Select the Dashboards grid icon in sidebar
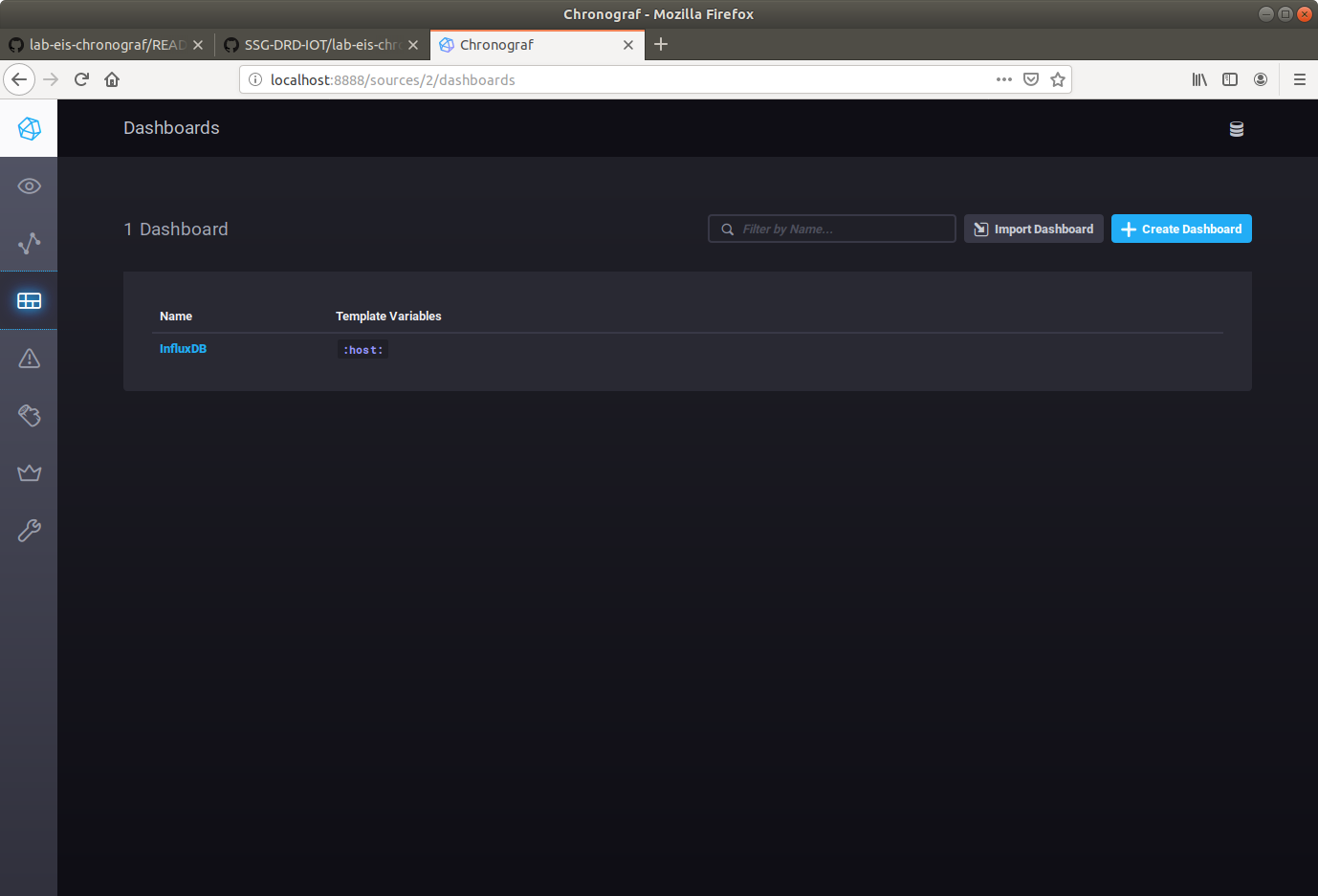Image resolution: width=1318 pixels, height=896 pixels. pyautogui.click(x=30, y=300)
